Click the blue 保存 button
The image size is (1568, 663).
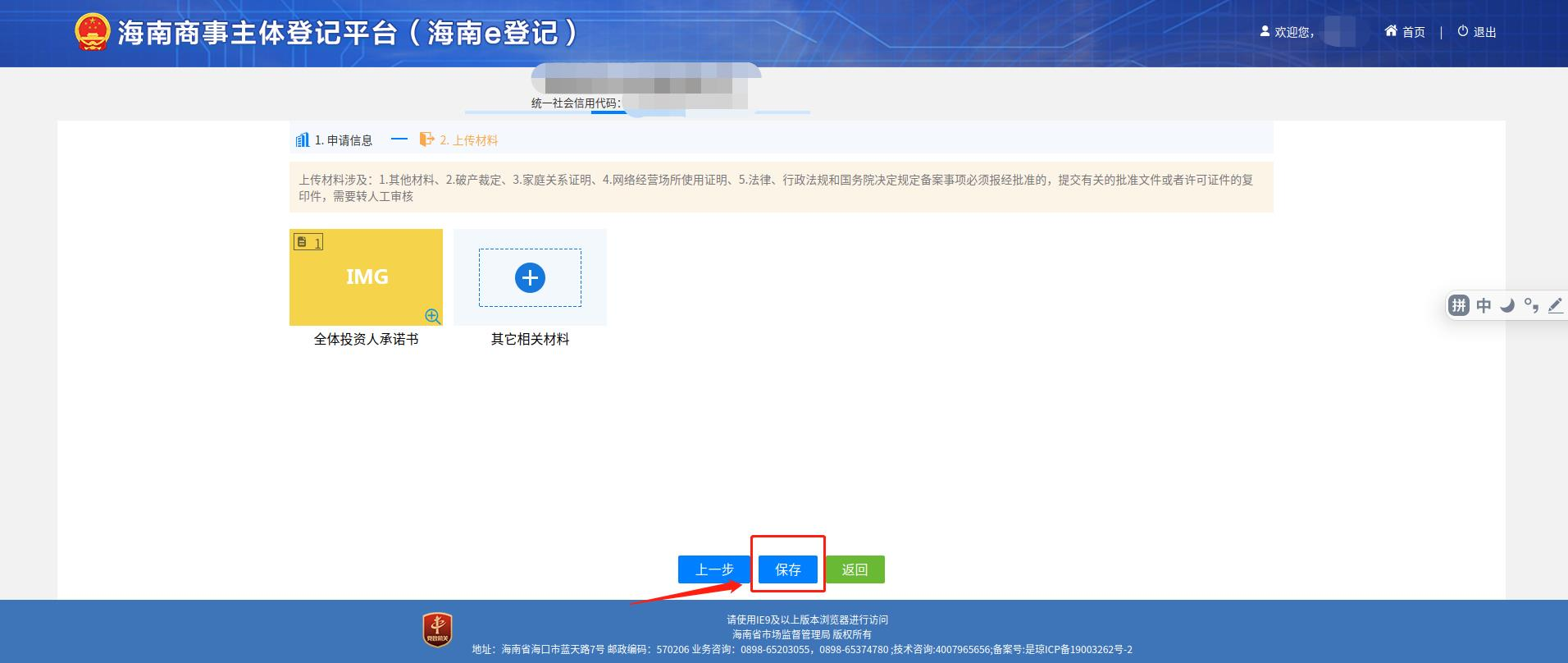787,569
